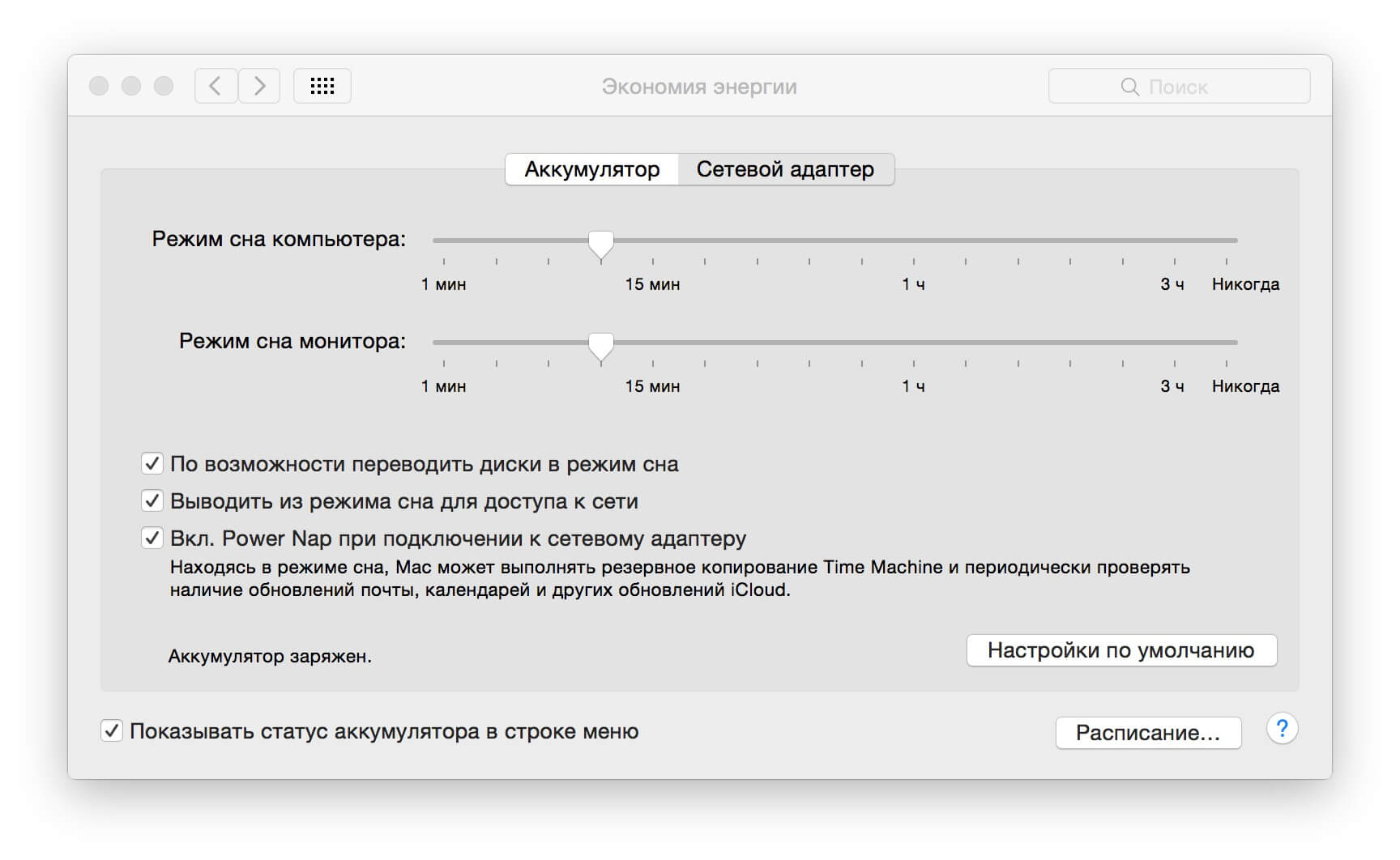The width and height of the screenshot is (1400, 860).
Task: Click the Поиск search field
Action: [x=1179, y=86]
